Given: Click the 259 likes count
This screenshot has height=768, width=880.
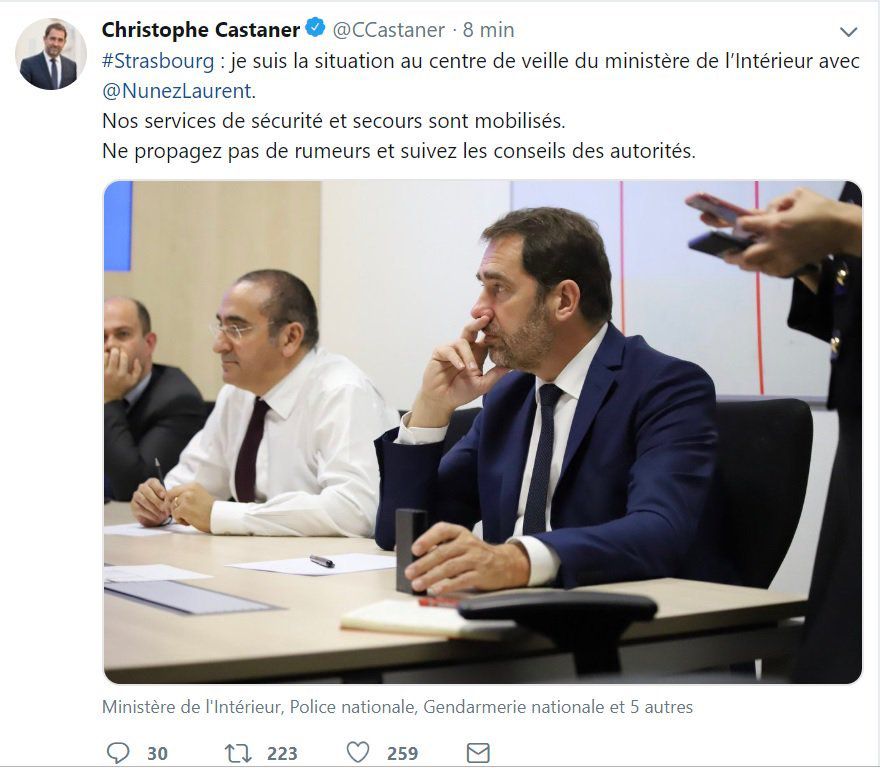Looking at the screenshot, I should (x=402, y=753).
